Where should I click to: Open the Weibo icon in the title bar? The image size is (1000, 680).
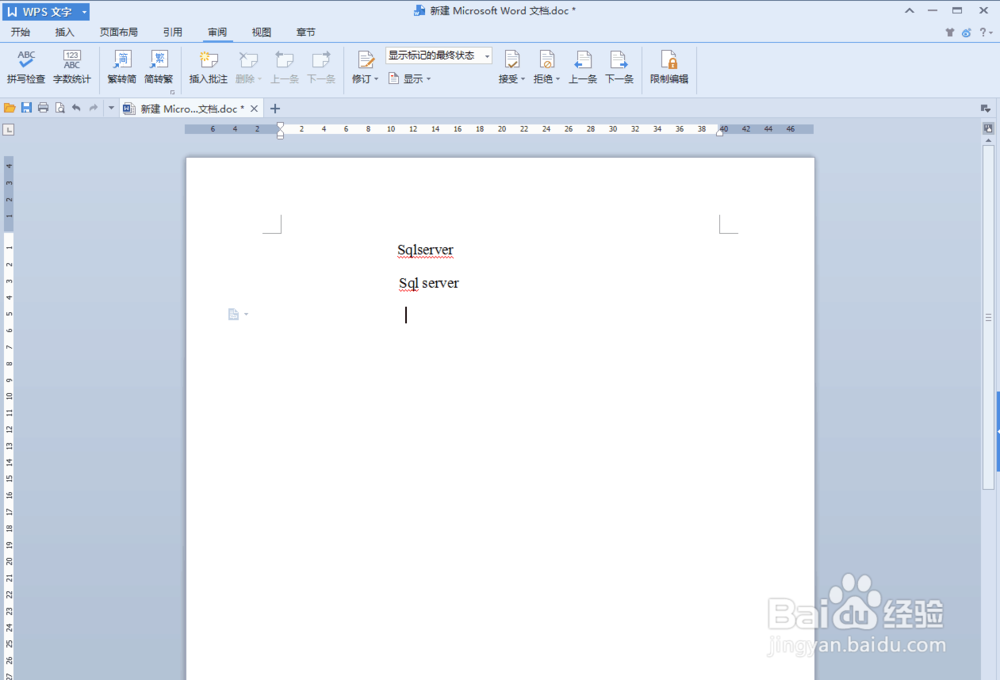(x=966, y=33)
